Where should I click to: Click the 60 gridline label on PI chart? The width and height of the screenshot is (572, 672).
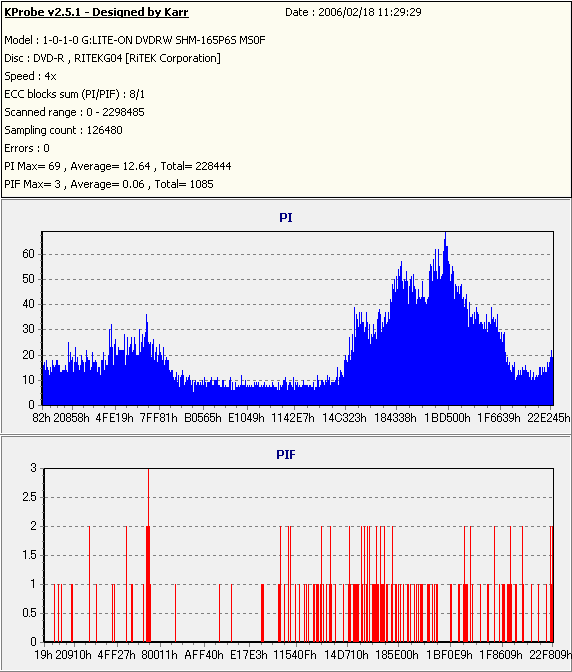pyautogui.click(x=28, y=254)
